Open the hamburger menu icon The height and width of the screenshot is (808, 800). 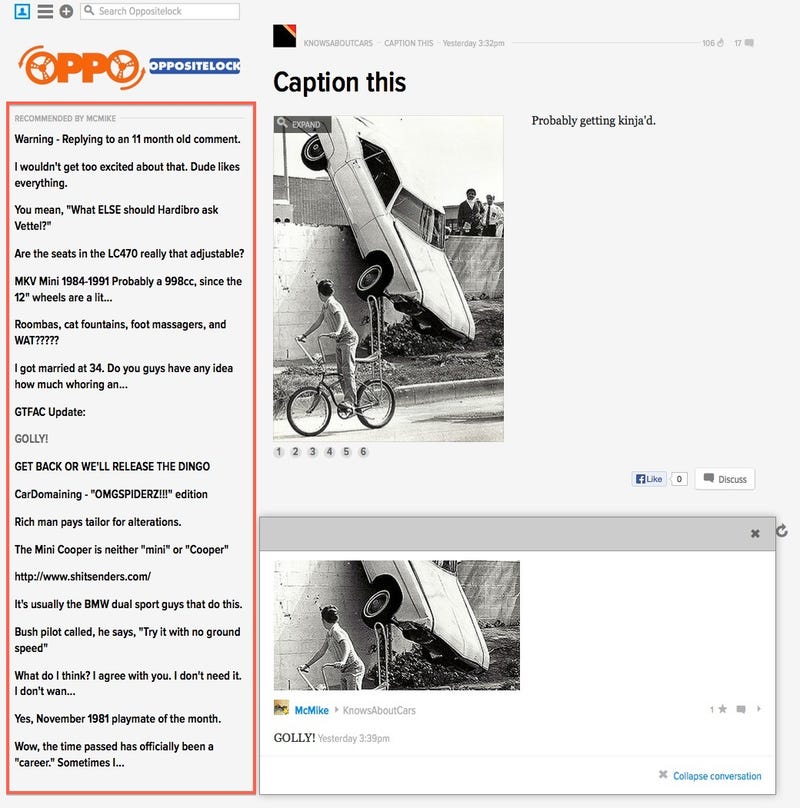pyautogui.click(x=45, y=11)
